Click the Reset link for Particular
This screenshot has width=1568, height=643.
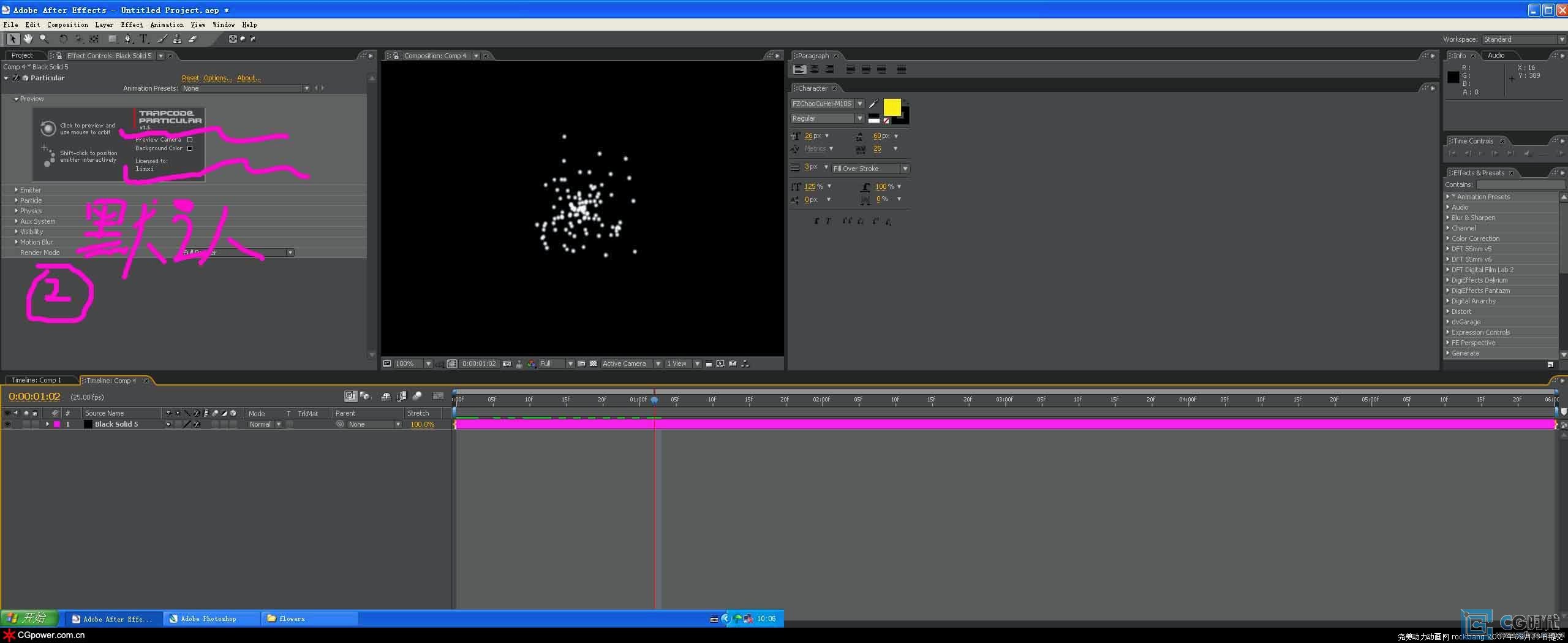coord(190,78)
